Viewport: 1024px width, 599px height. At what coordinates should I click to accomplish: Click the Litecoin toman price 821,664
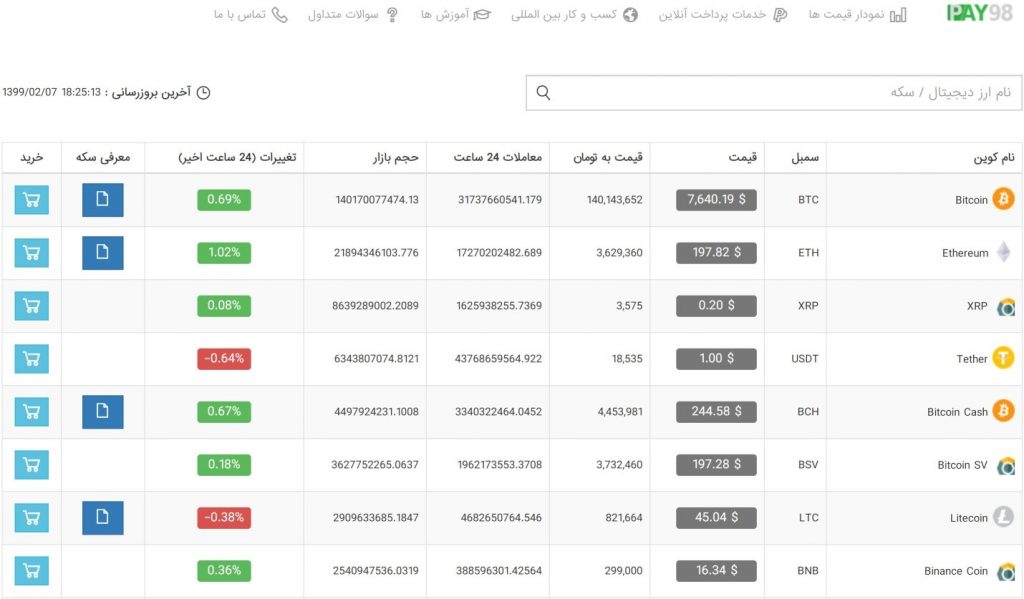click(624, 517)
